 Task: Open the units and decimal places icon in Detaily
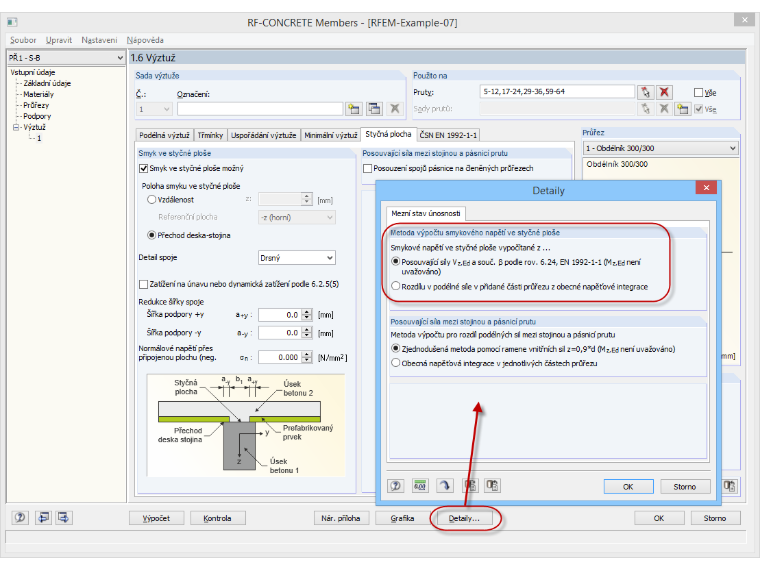(420, 485)
